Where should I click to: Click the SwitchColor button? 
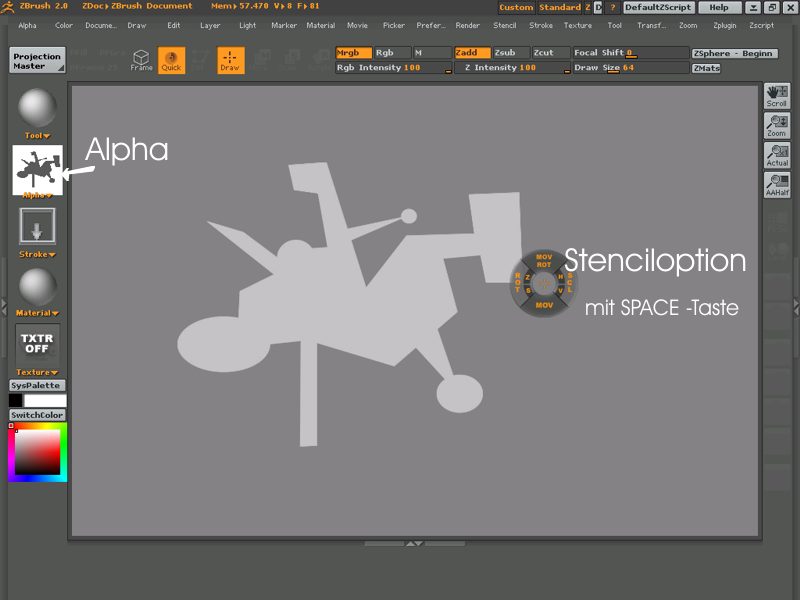37,415
